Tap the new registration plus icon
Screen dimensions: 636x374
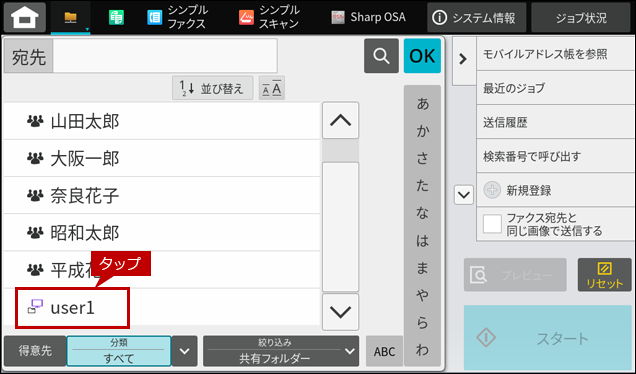(492, 190)
